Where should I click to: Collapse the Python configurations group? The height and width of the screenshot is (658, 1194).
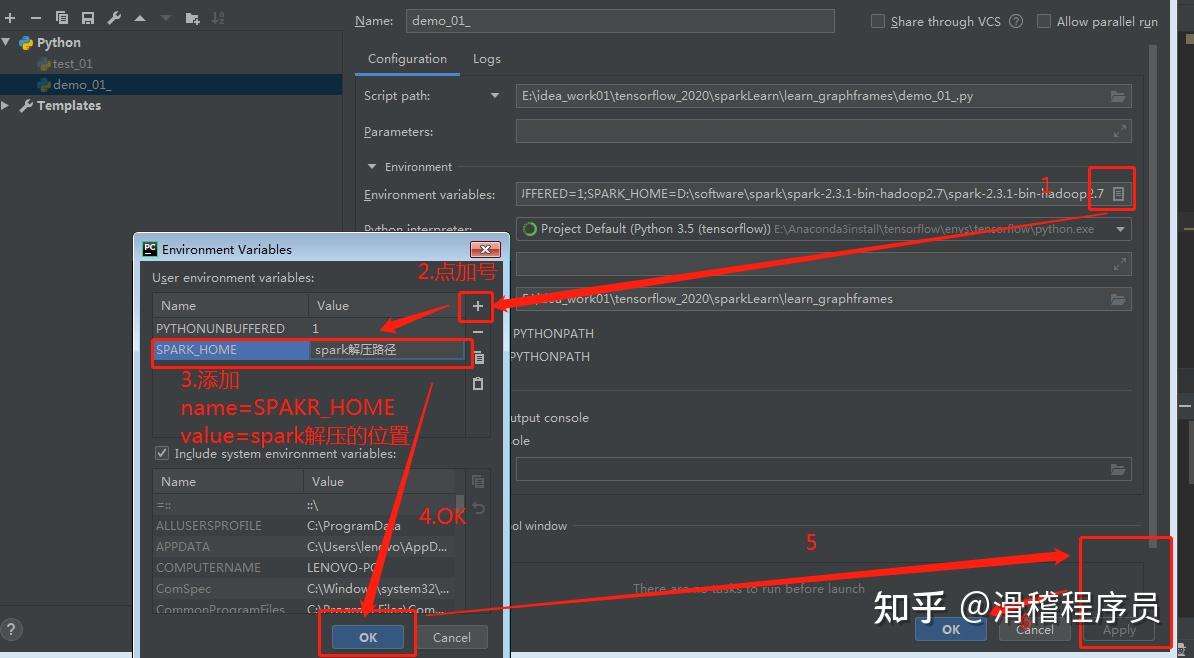tap(8, 42)
